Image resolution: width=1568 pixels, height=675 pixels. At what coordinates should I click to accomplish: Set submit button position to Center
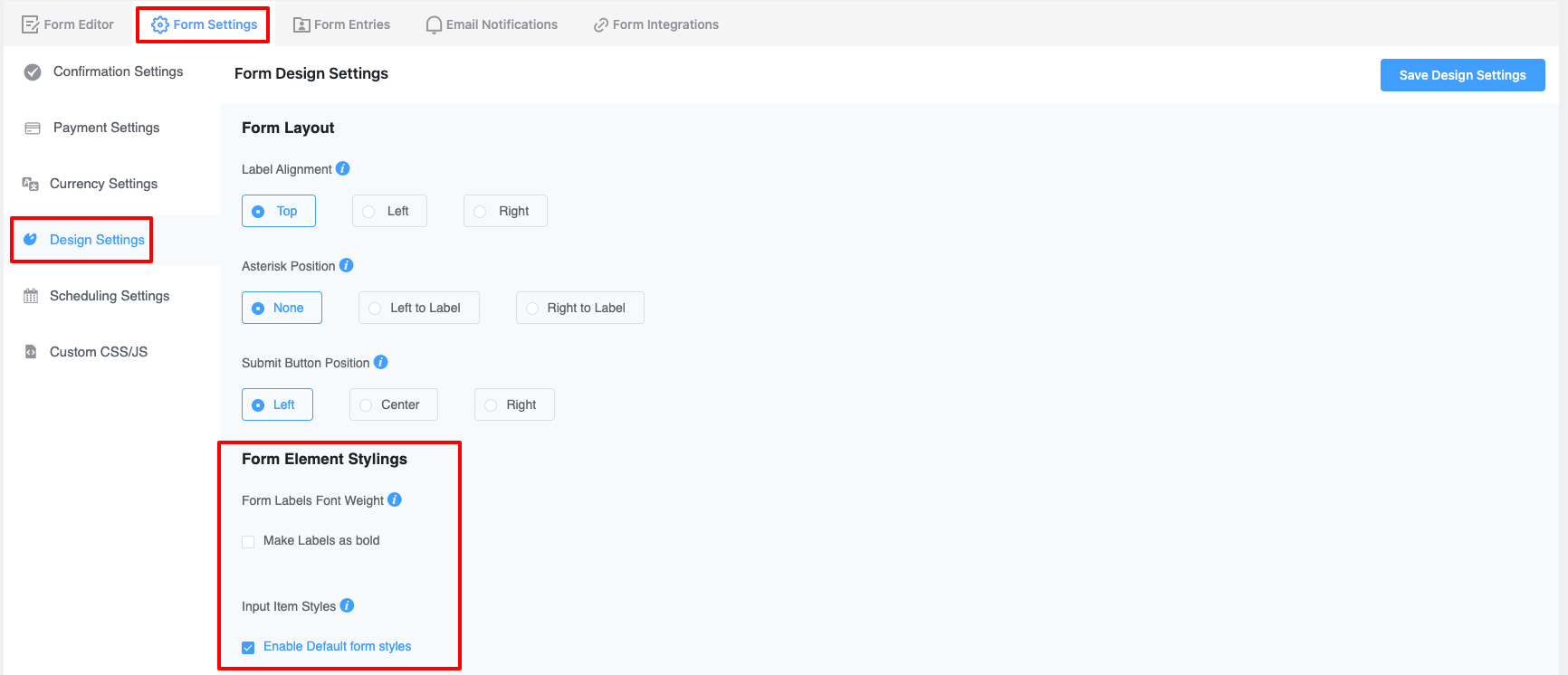pos(394,404)
